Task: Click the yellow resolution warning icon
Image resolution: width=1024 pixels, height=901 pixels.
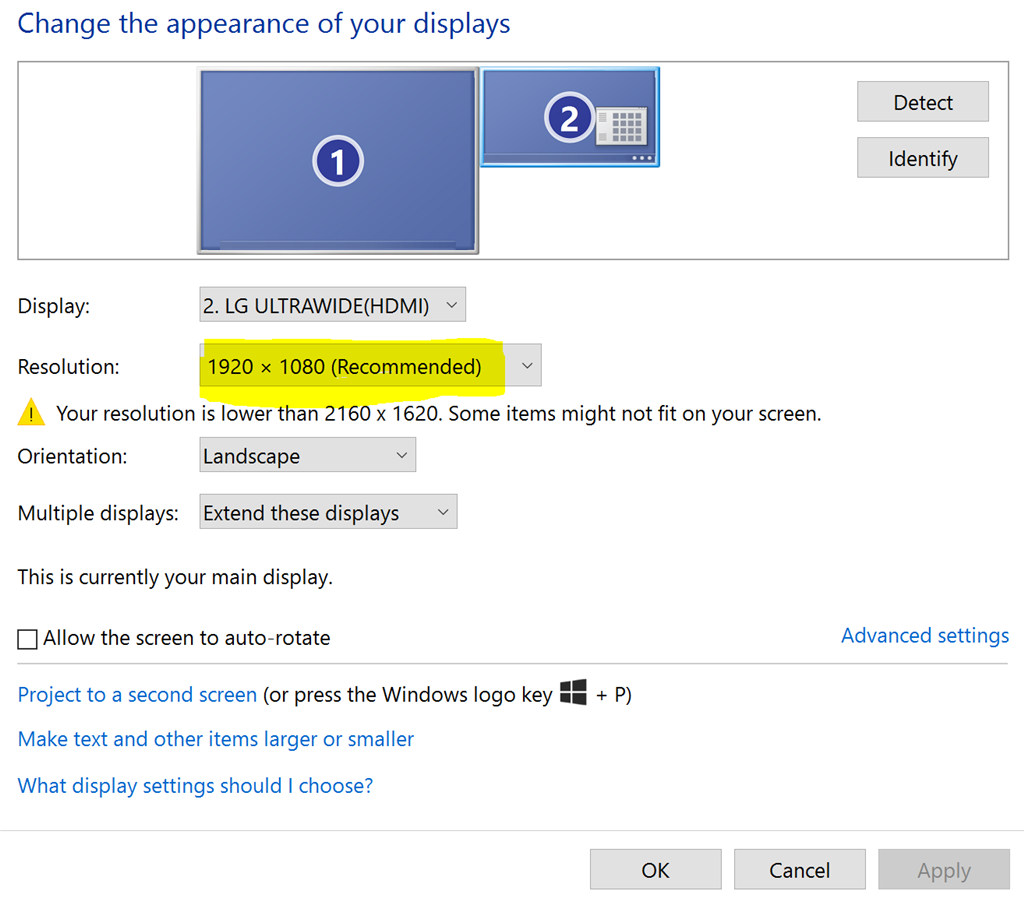Action: coord(32,413)
